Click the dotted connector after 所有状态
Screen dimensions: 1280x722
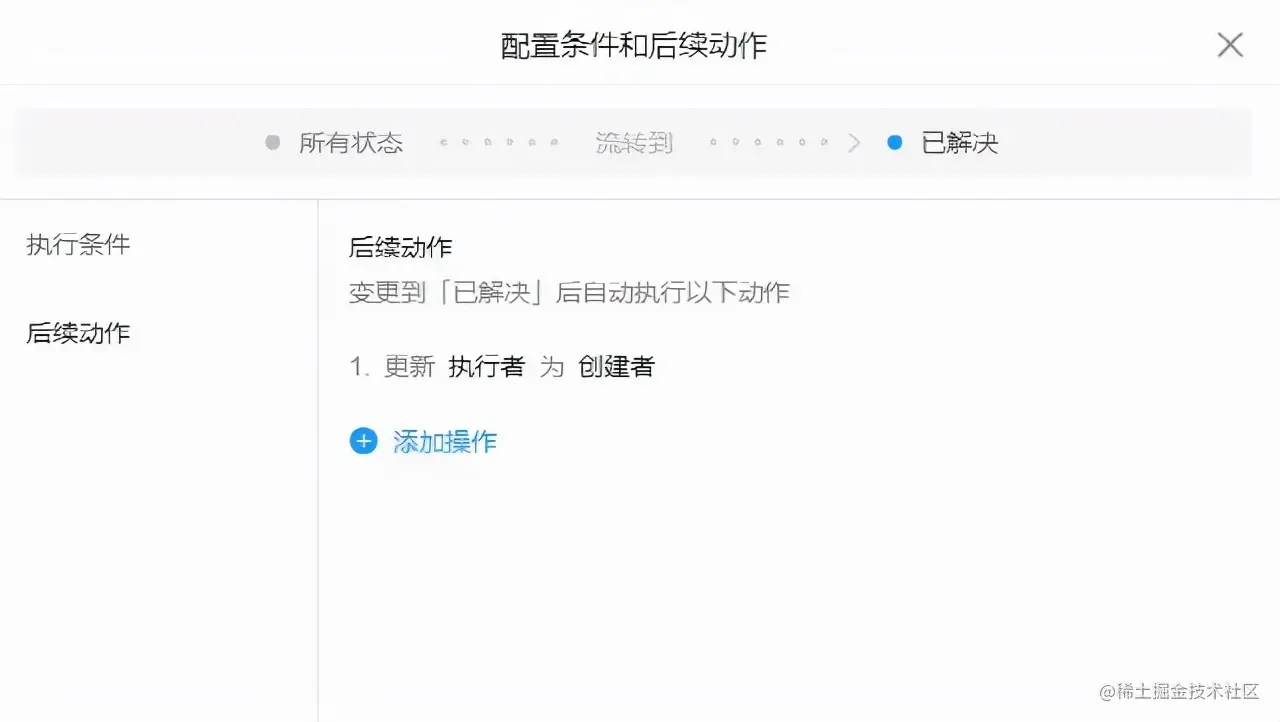(499, 143)
